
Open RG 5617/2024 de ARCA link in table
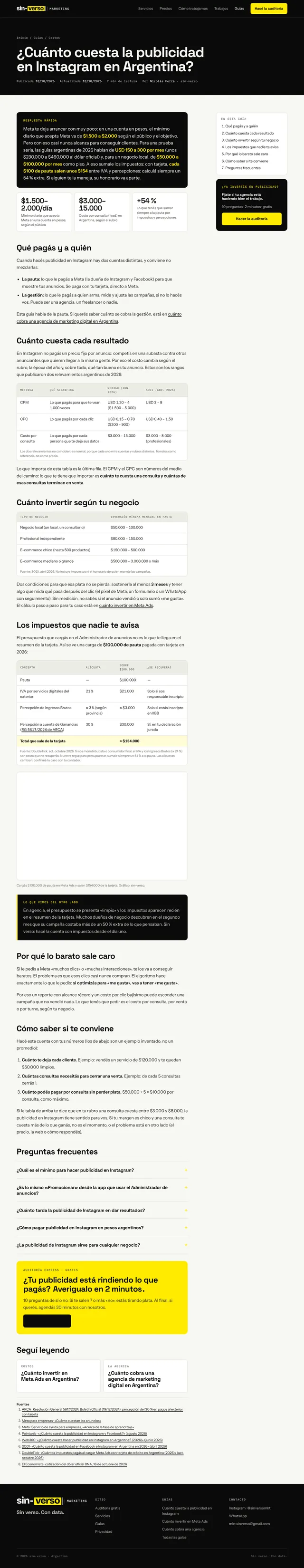pos(43,730)
